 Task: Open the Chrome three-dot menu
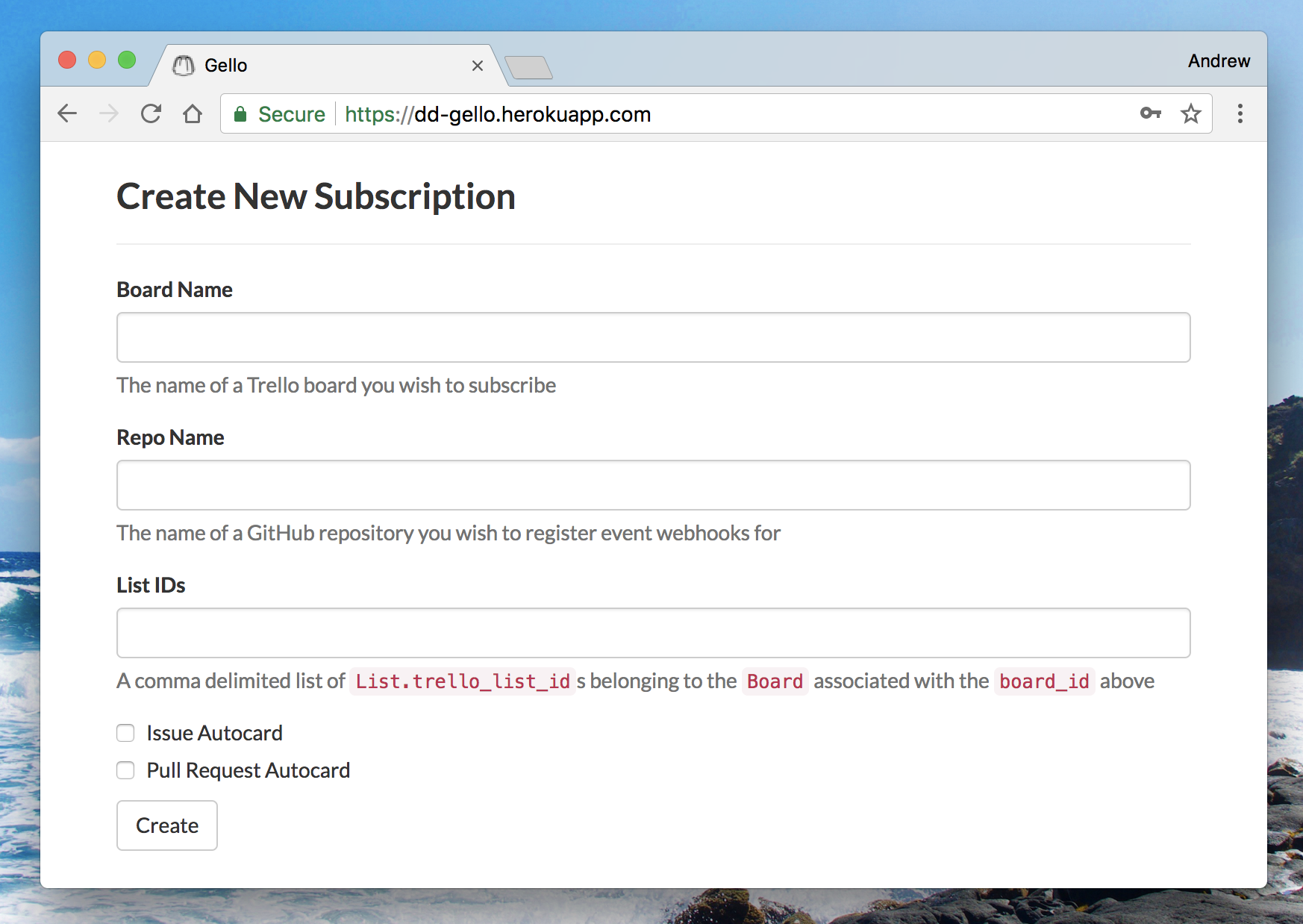[x=1240, y=113]
